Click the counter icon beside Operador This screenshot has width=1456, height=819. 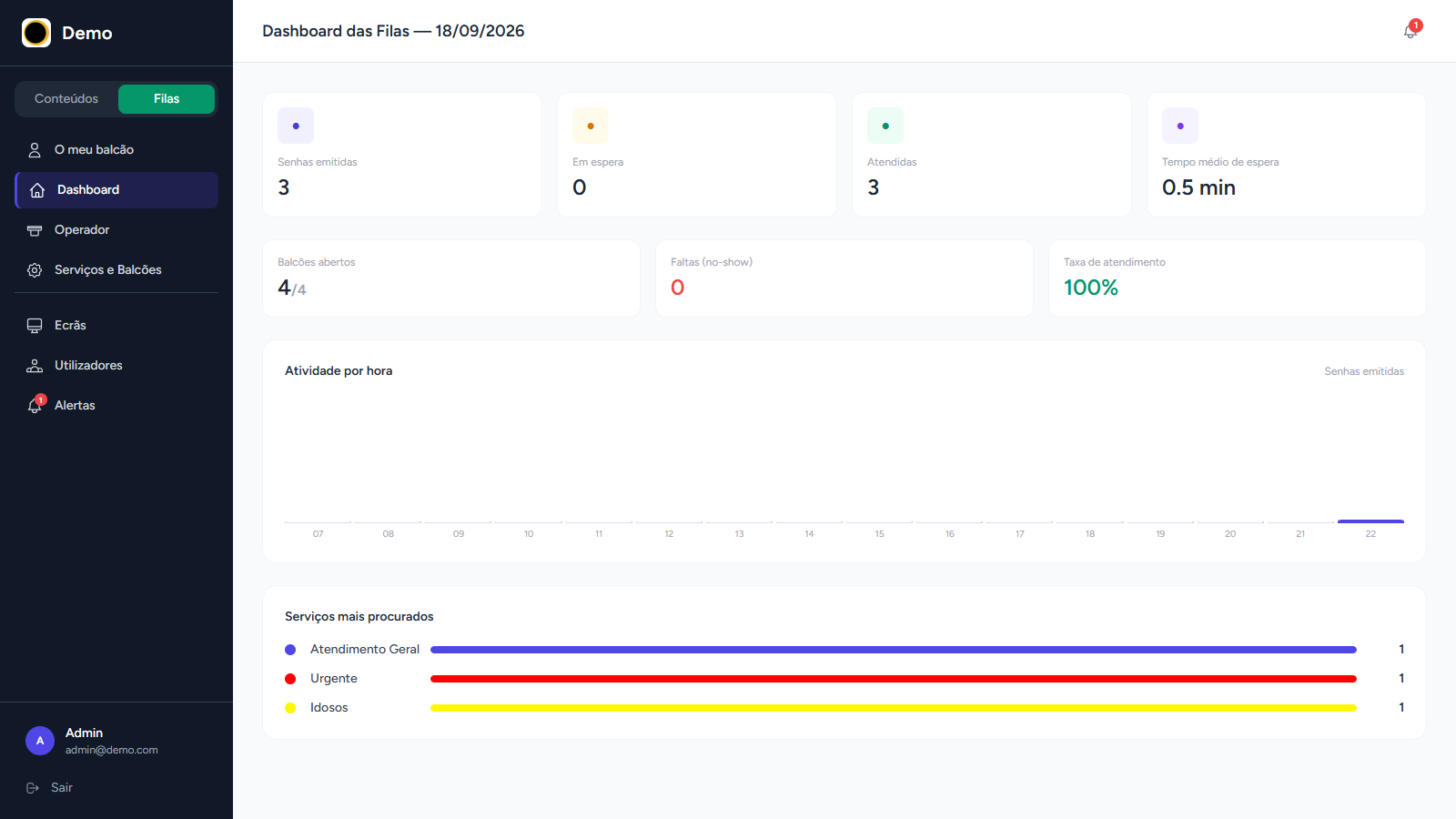coord(35,230)
